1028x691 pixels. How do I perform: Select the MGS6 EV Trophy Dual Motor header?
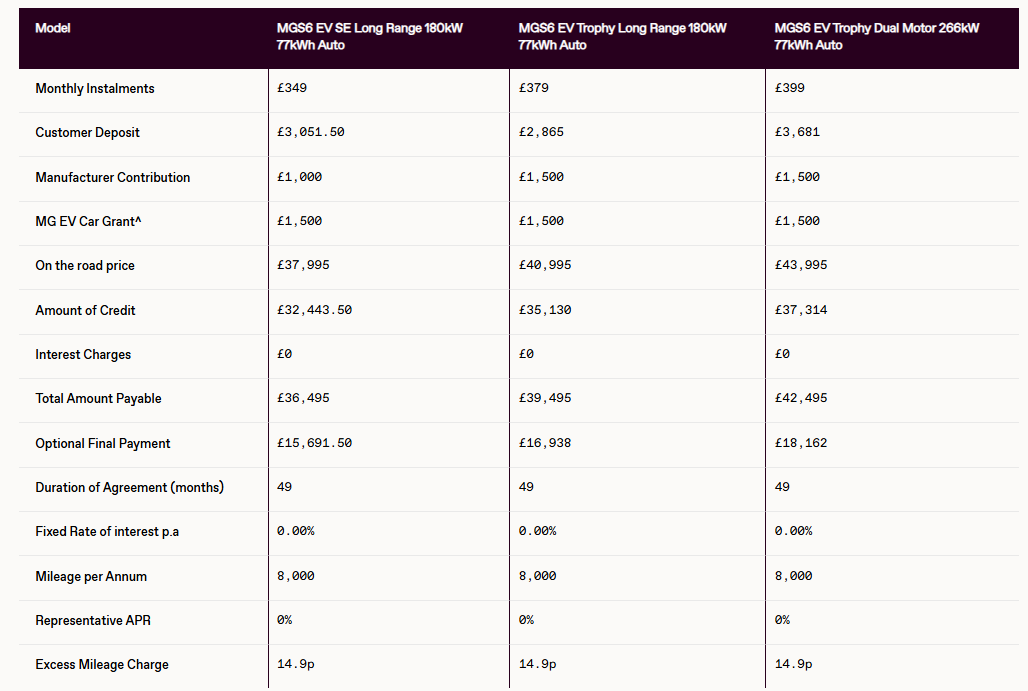tap(876, 36)
